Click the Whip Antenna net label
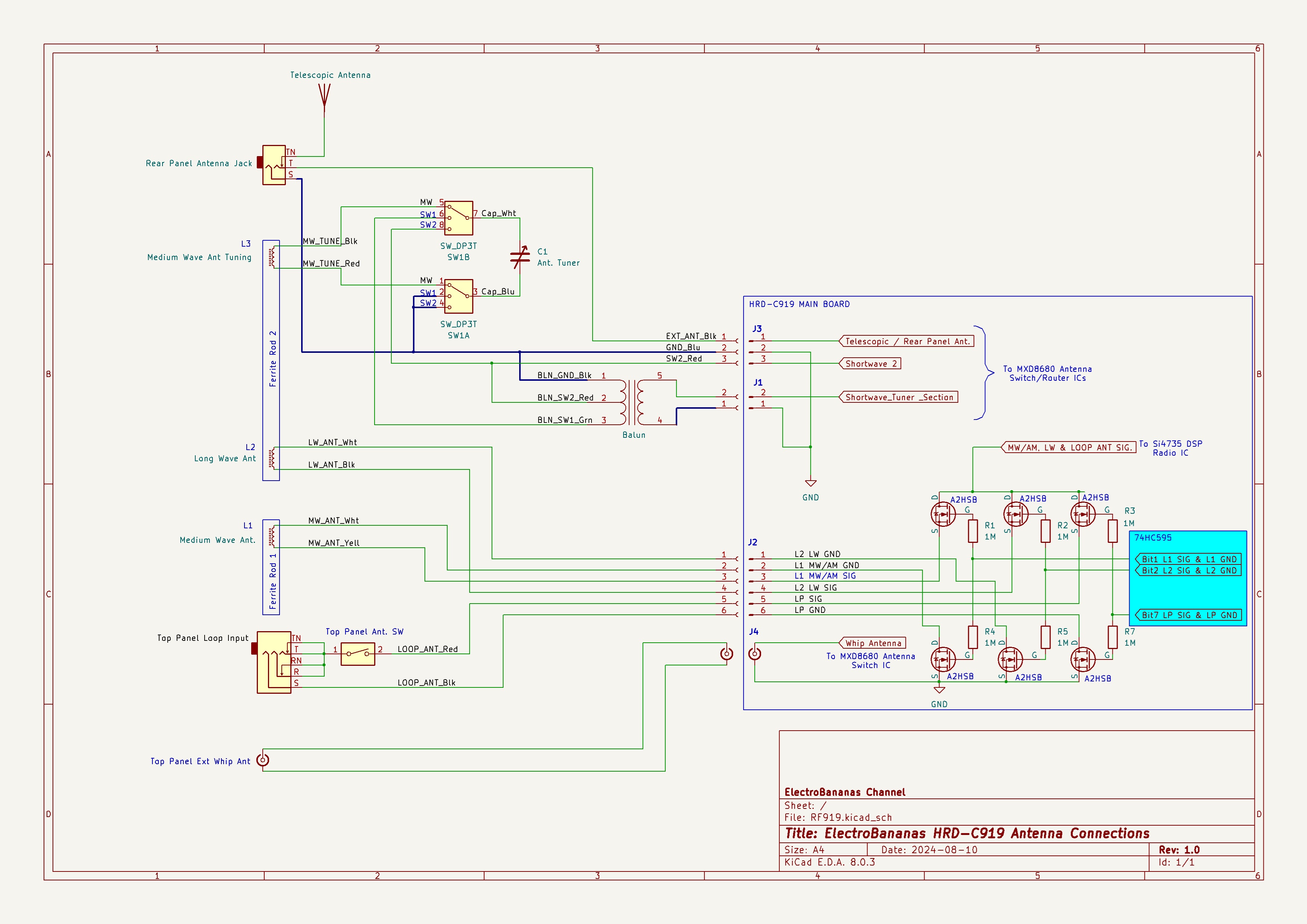Image resolution: width=1307 pixels, height=924 pixels. tap(873, 643)
